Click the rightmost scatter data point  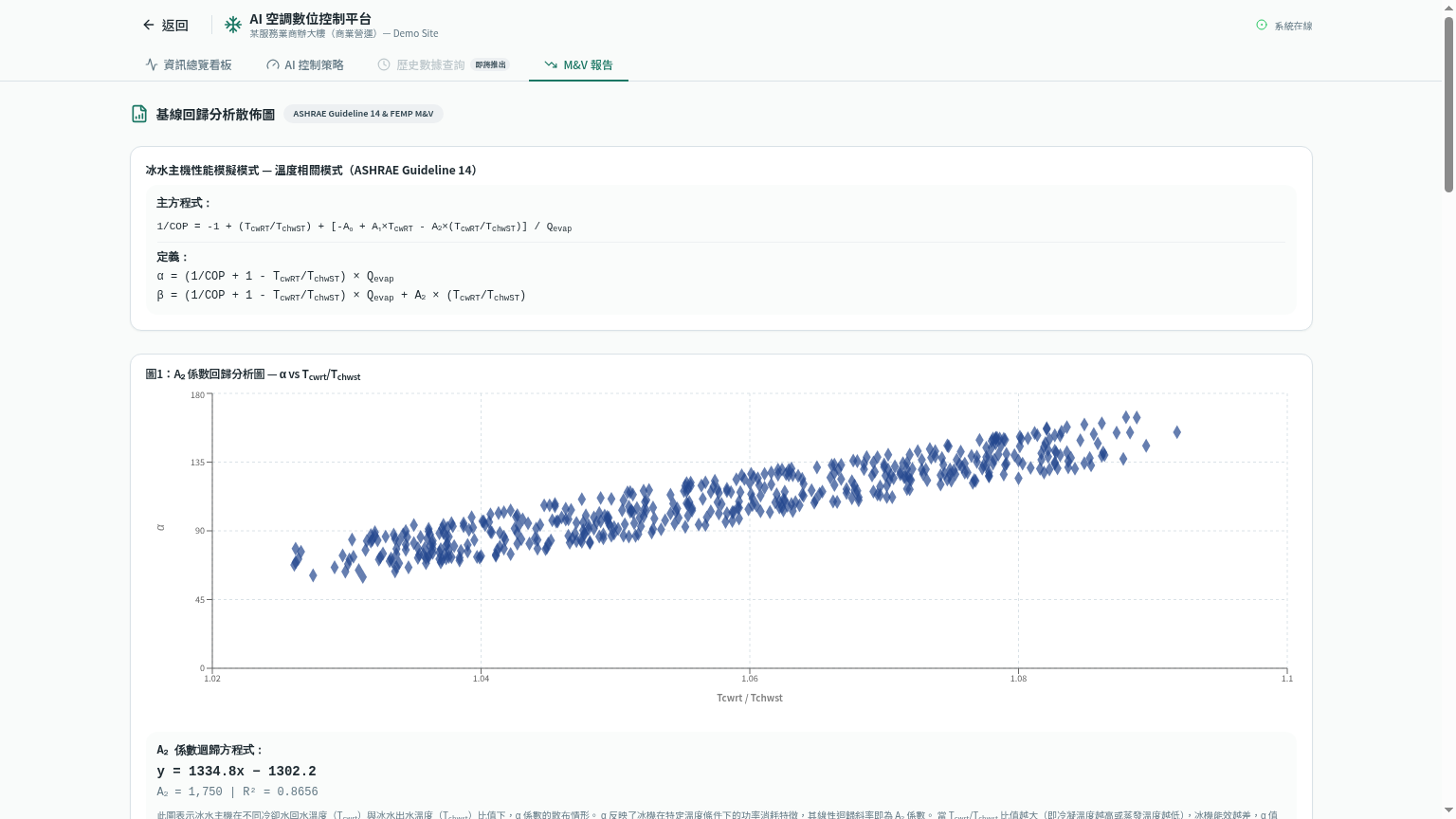coord(1177,432)
